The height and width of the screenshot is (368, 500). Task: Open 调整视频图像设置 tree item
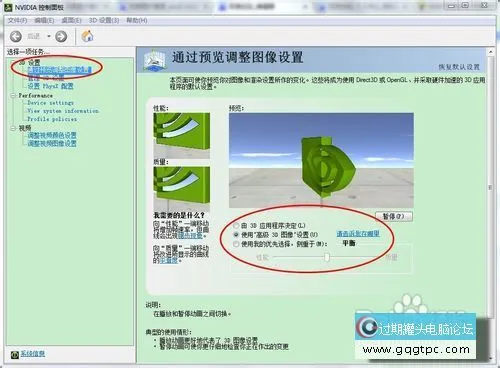[x=52, y=143]
